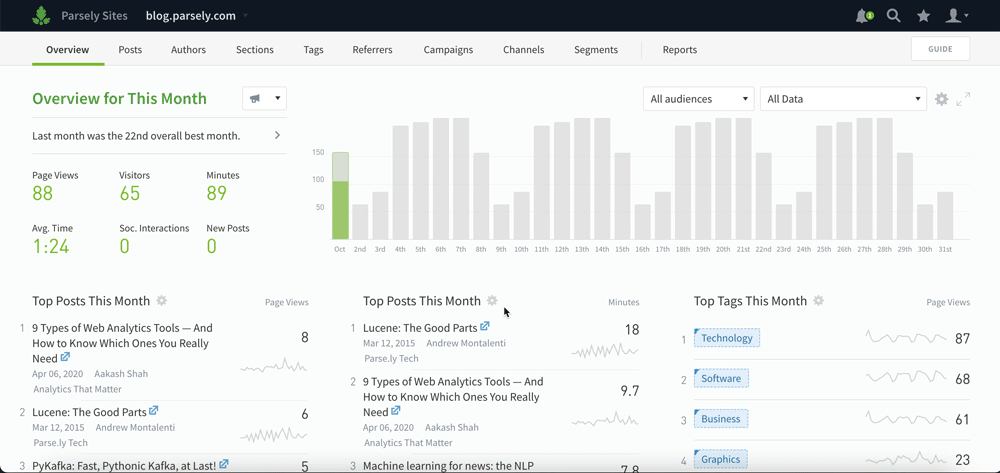Switch to the Tags tab
Screen dimensions: 1000x473
[x=313, y=50]
